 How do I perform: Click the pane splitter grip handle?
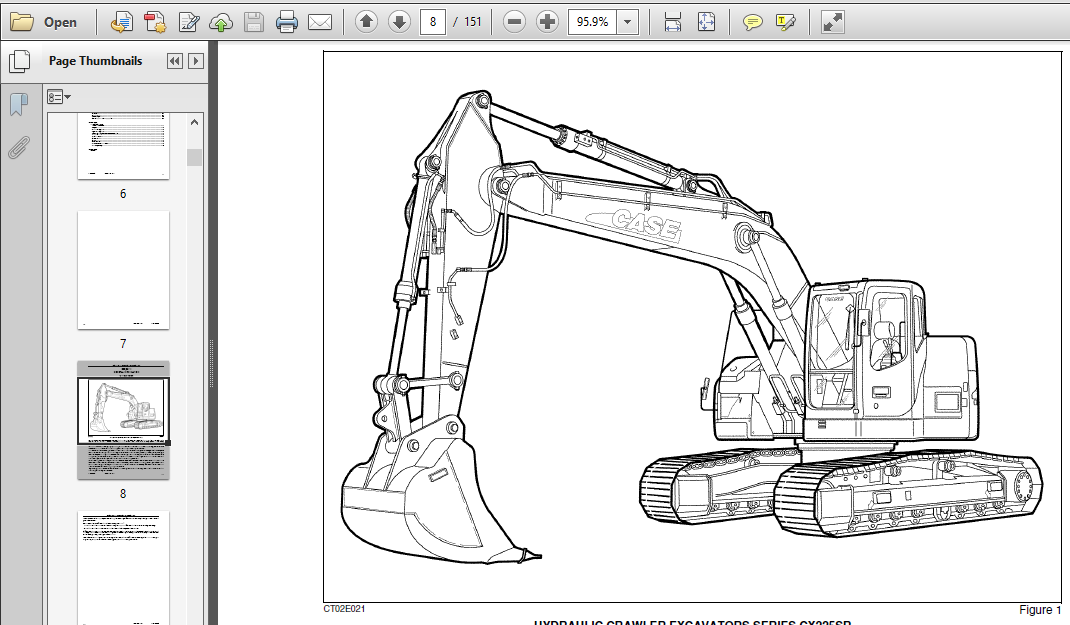pos(212,364)
